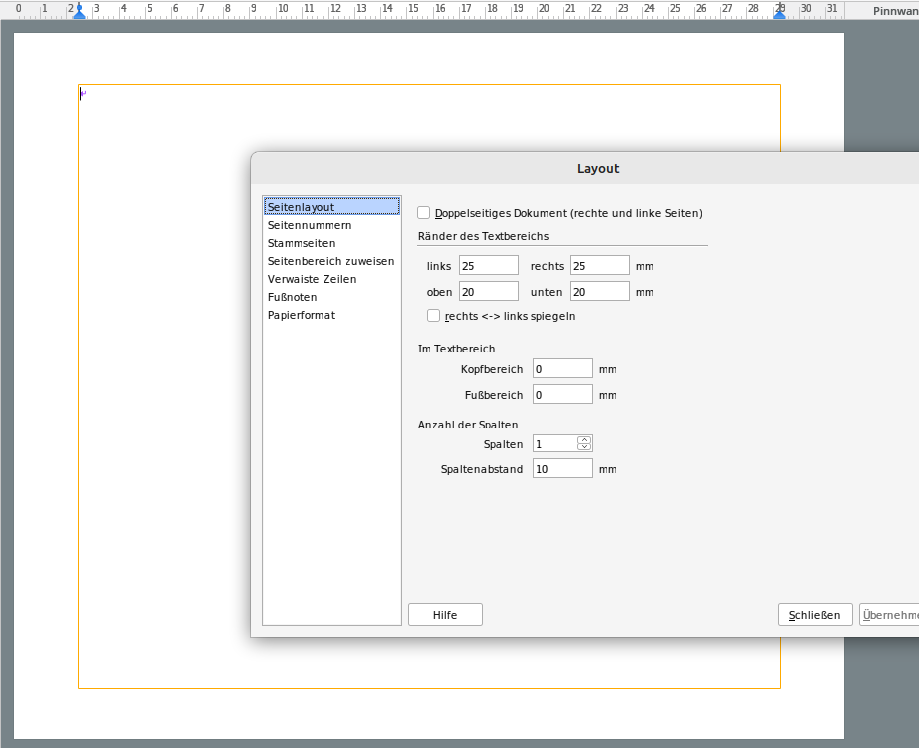
Task: Toggle rechts <-> links spiegeln checkbox
Action: coord(434,316)
